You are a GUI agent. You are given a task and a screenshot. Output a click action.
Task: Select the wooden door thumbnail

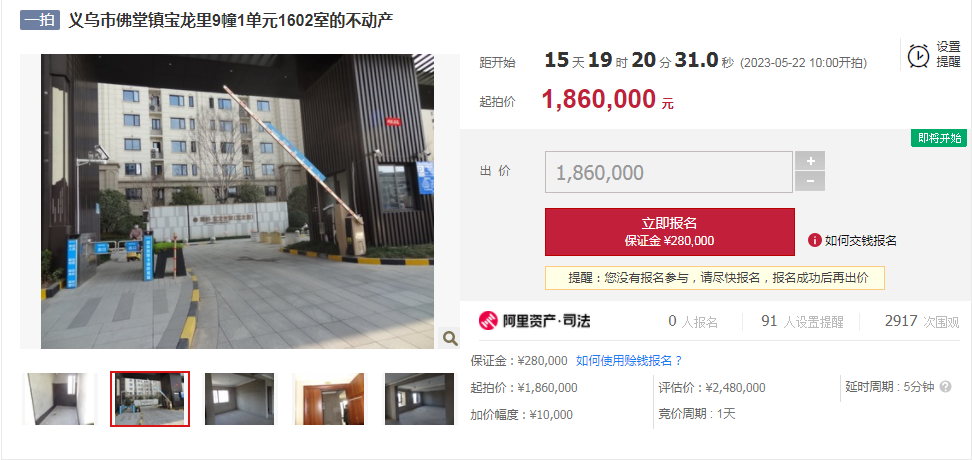(x=329, y=399)
